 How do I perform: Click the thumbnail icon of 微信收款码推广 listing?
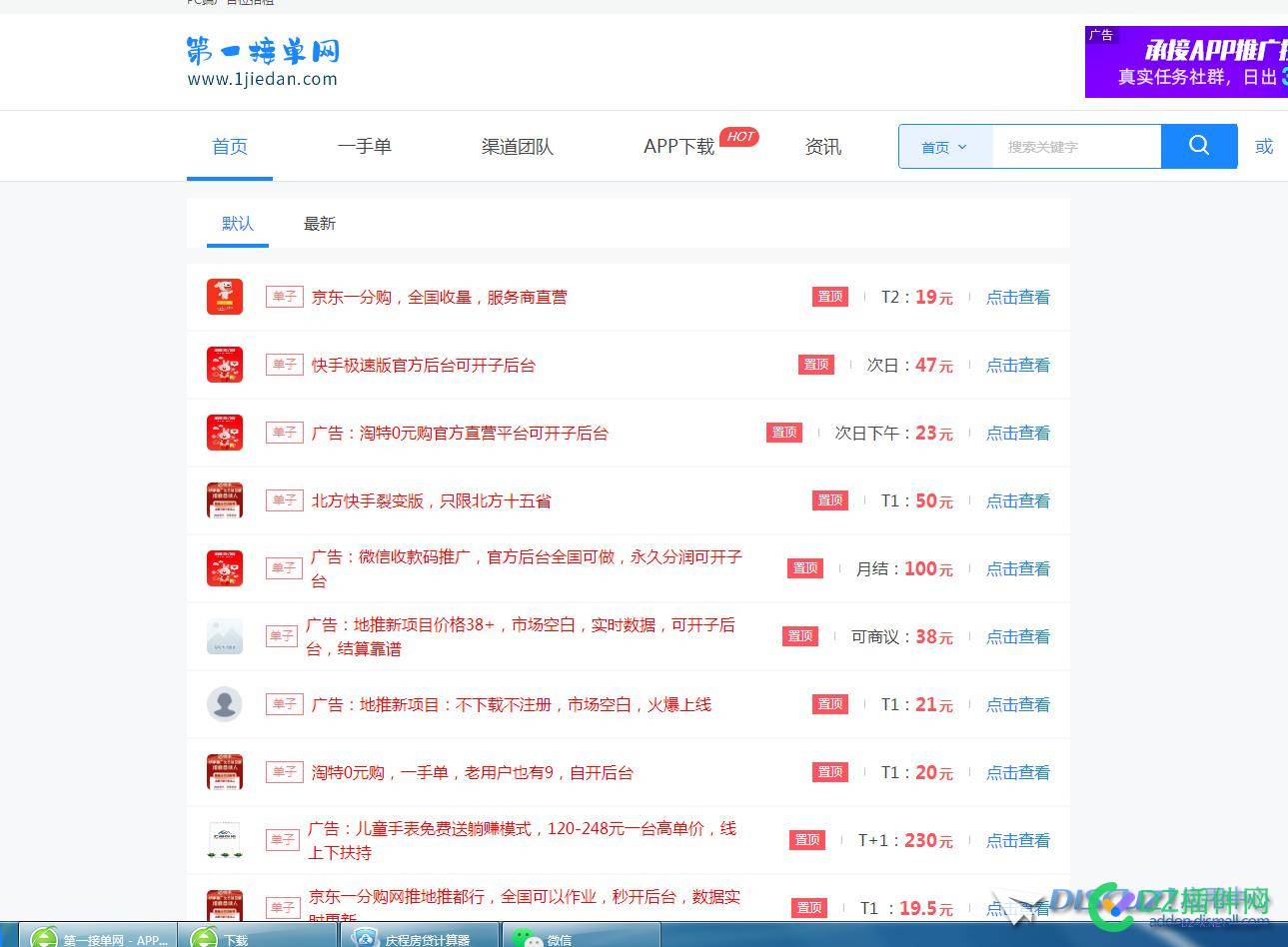tap(225, 568)
